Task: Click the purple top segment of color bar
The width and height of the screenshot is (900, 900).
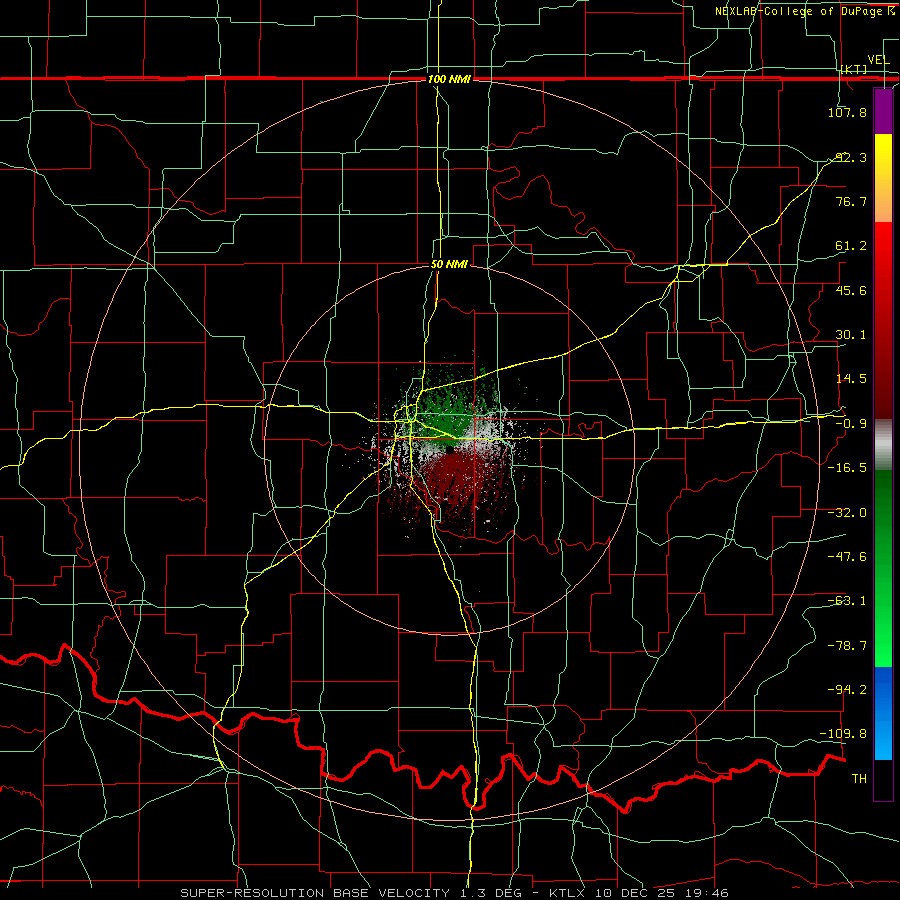Action: click(x=883, y=111)
